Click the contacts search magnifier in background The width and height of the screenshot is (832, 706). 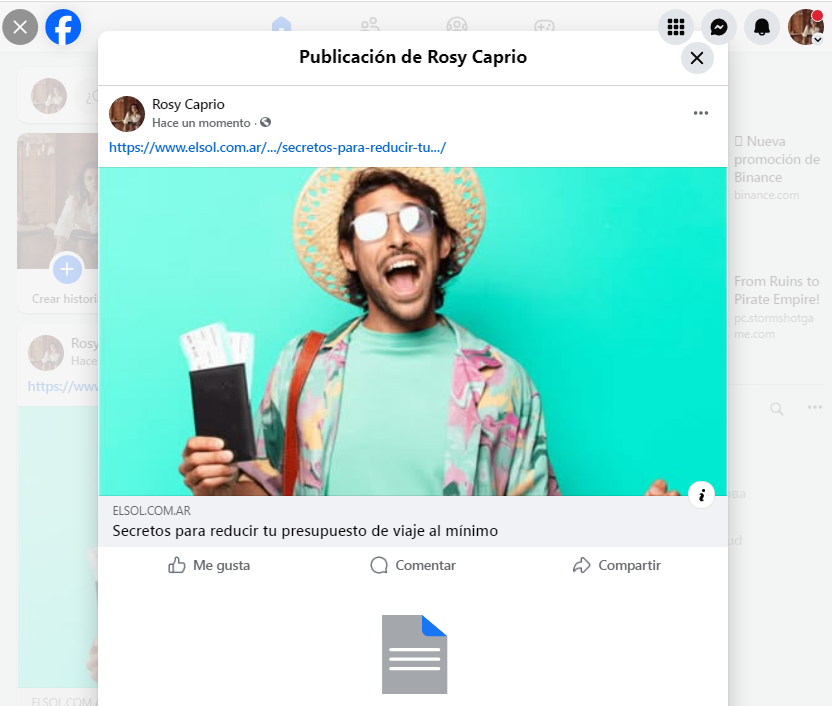click(x=776, y=408)
